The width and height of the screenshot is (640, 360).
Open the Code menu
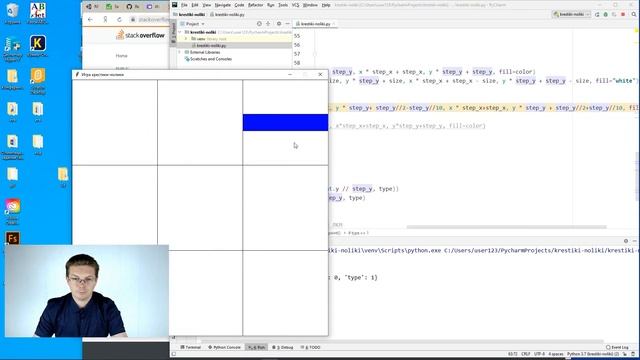(x=239, y=5)
